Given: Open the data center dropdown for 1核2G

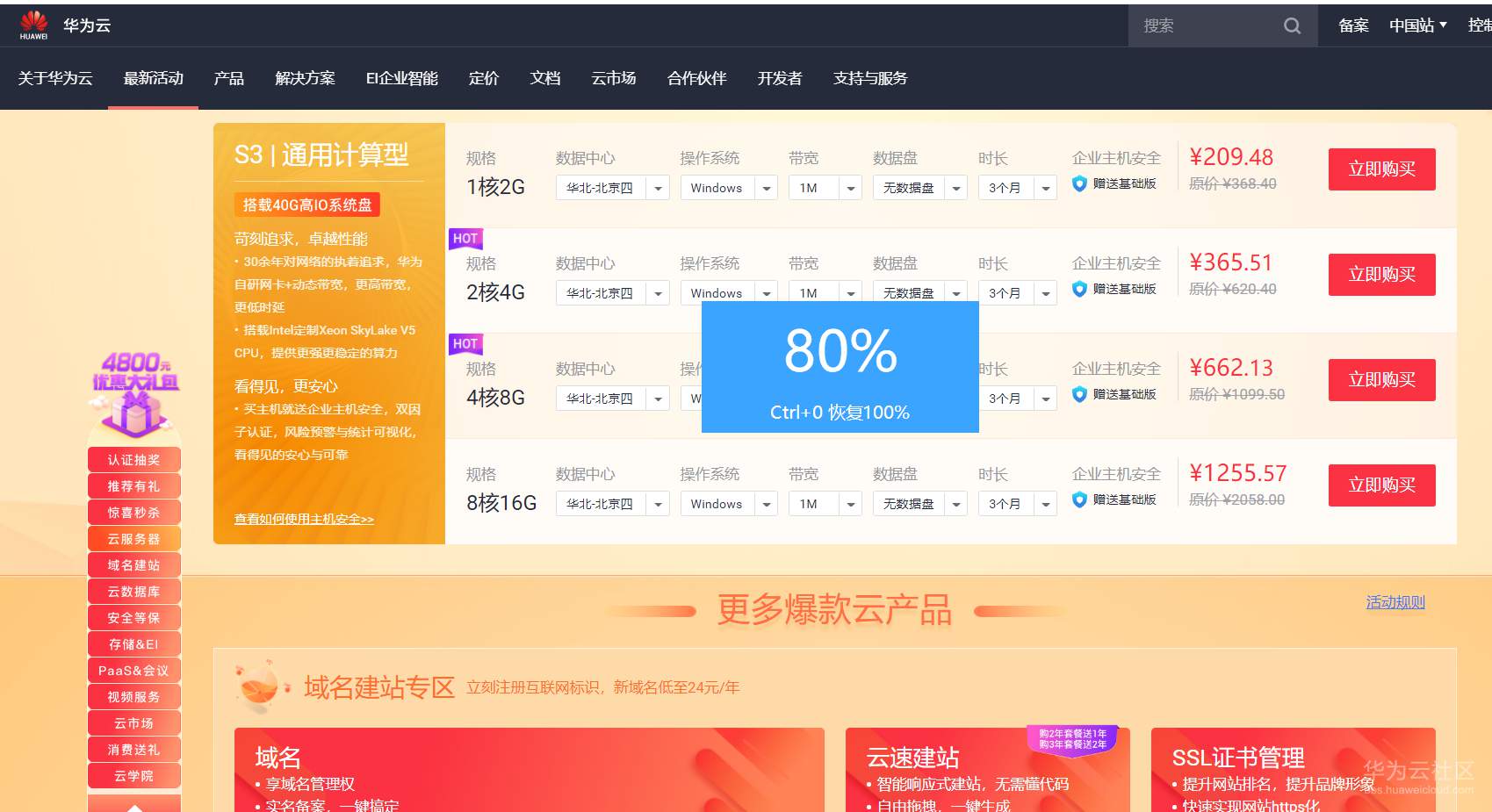Looking at the screenshot, I should click(612, 188).
